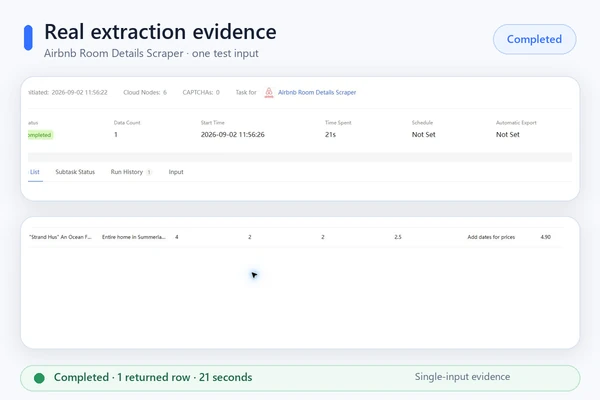This screenshot has height=400, width=600.
Task: Click the table cell showing 2.5
Action: point(398,237)
